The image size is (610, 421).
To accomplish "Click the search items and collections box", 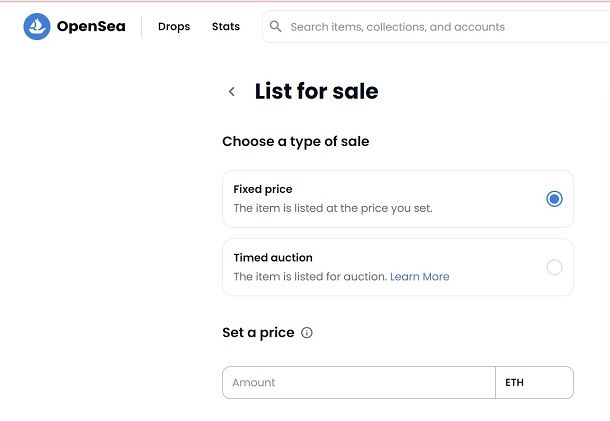I will point(436,27).
